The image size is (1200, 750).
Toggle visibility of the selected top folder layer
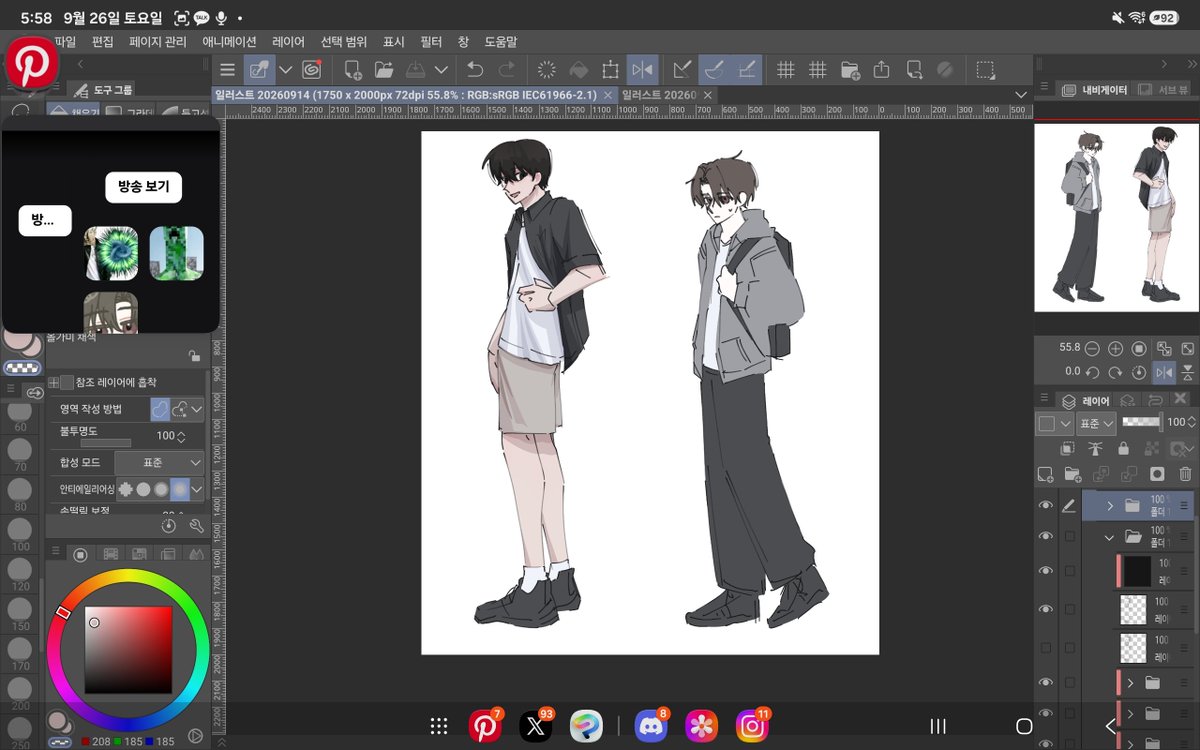[x=1046, y=506]
